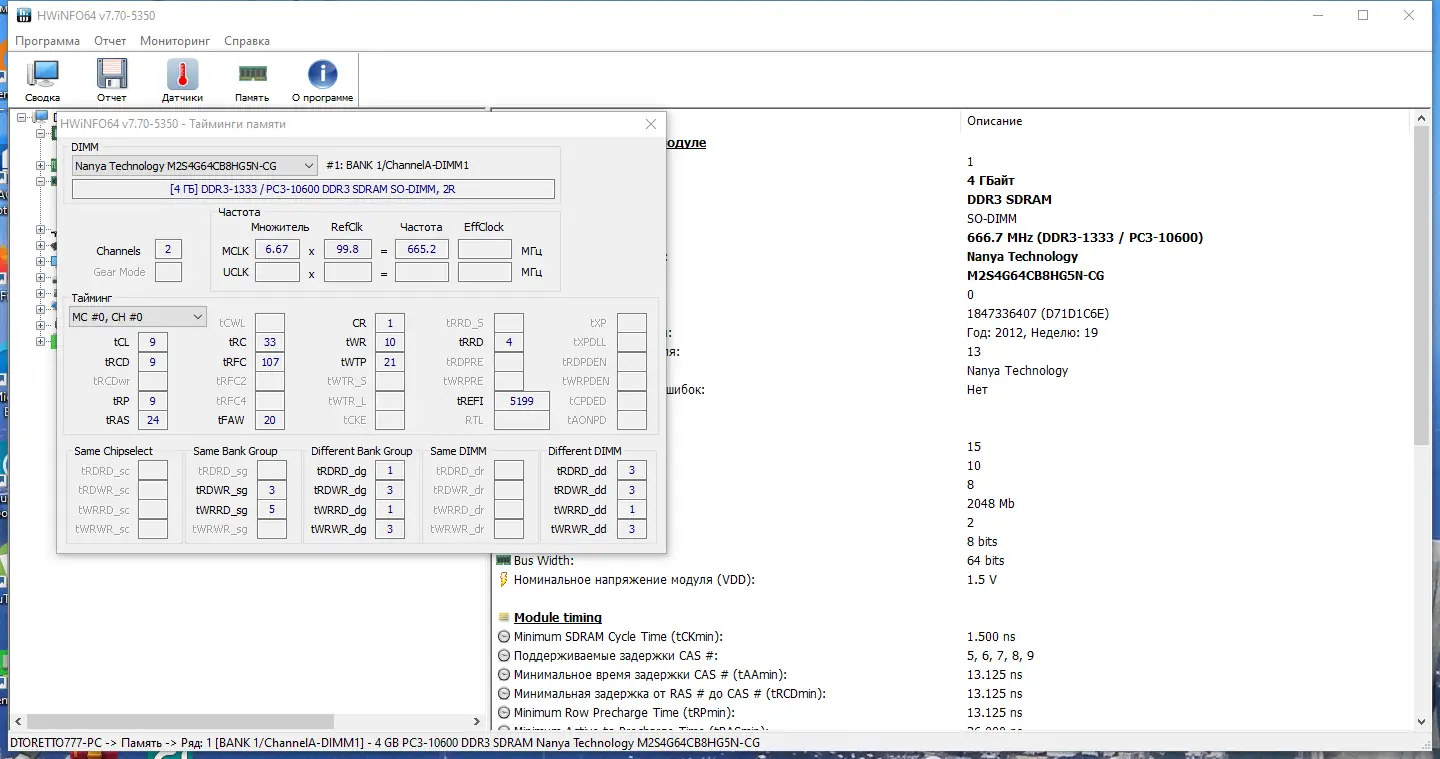
Task: Click scroll-down arrow of details pane scrollbar
Action: point(1422,721)
